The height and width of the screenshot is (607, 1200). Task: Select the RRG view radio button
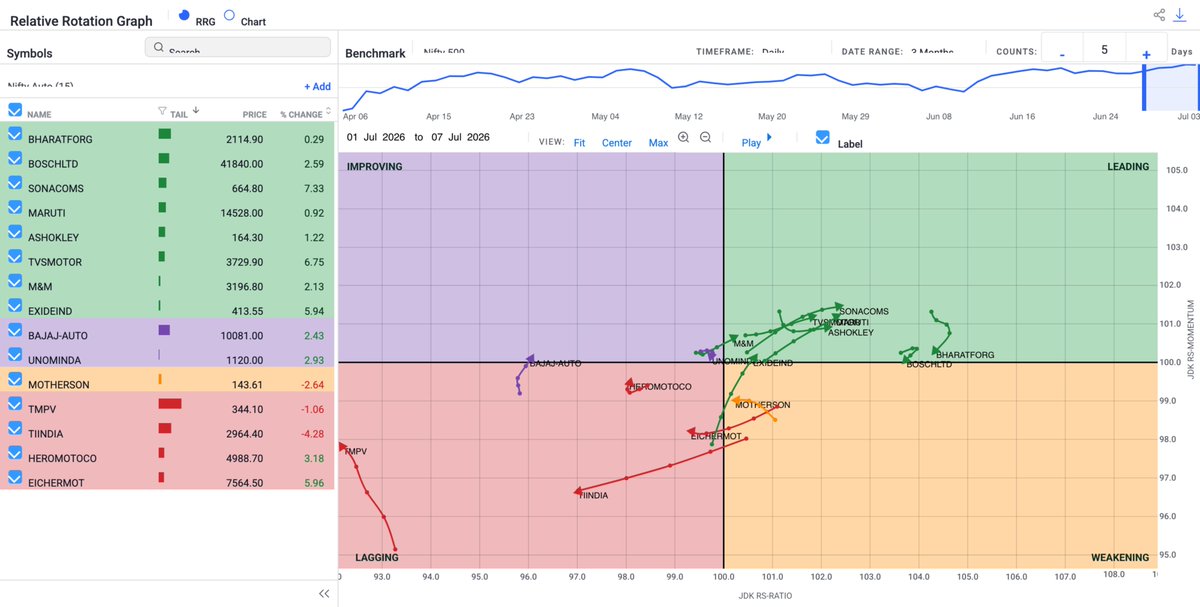coord(184,15)
